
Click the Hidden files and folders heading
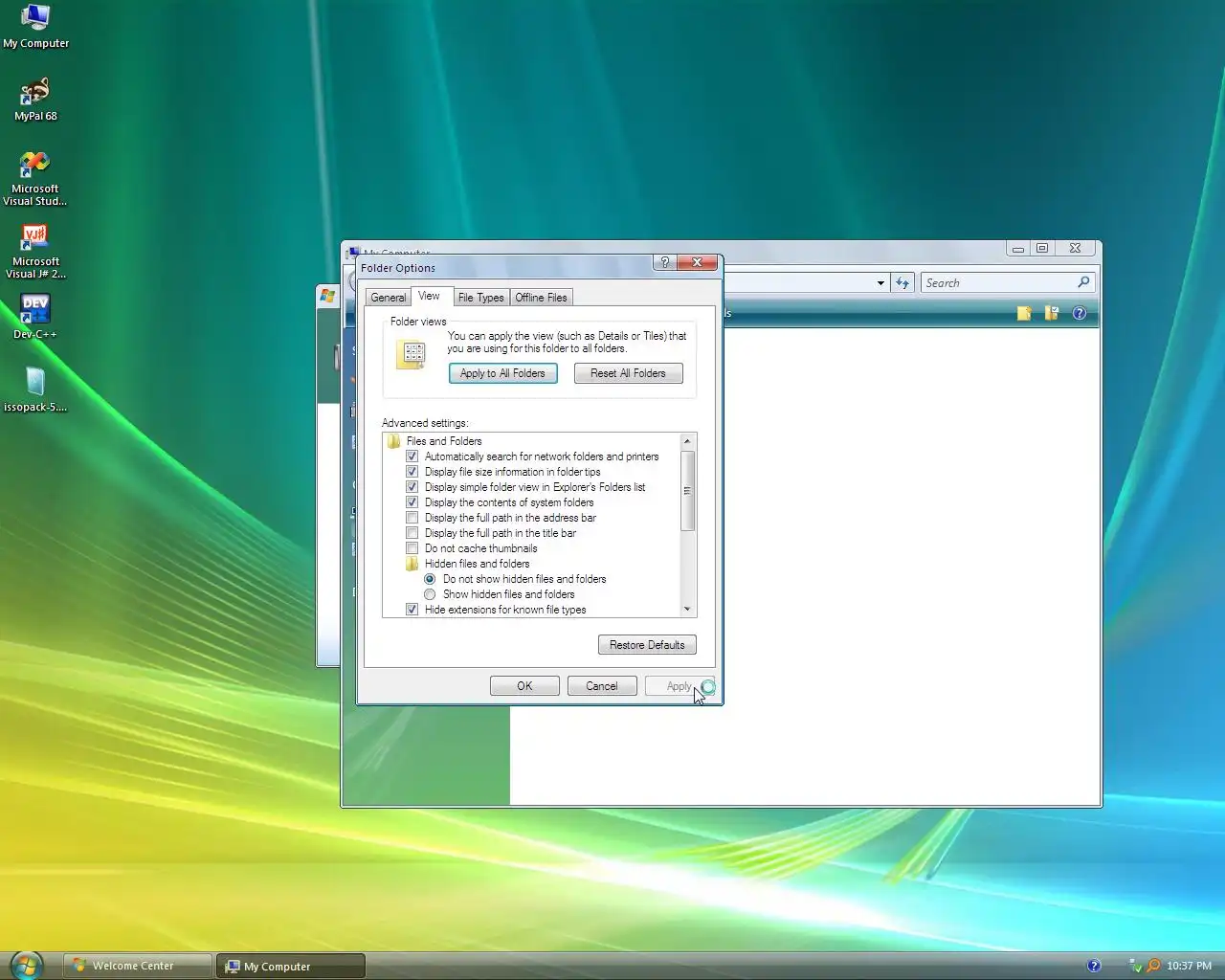pyautogui.click(x=477, y=564)
